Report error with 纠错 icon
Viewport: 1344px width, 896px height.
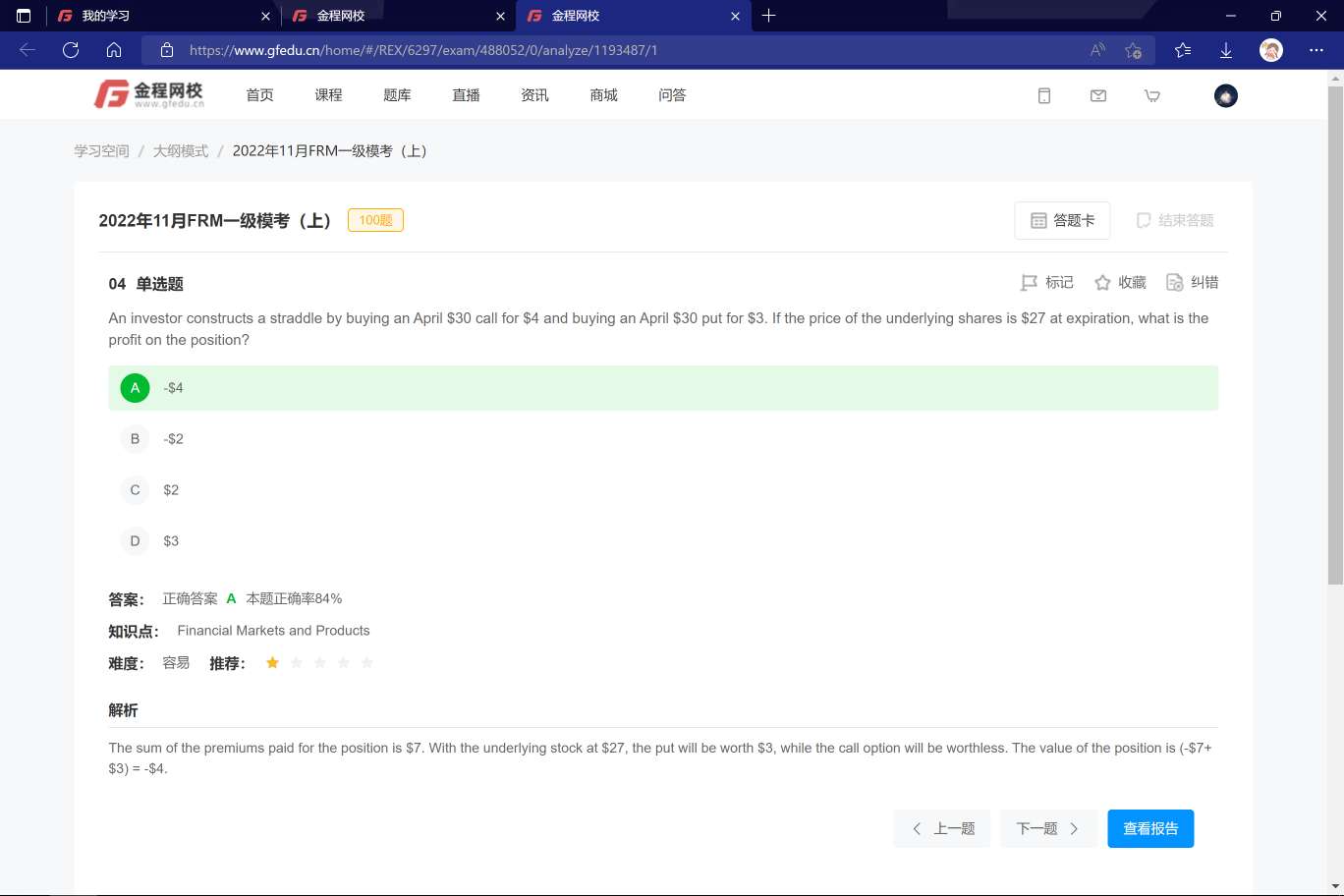[x=1192, y=283]
